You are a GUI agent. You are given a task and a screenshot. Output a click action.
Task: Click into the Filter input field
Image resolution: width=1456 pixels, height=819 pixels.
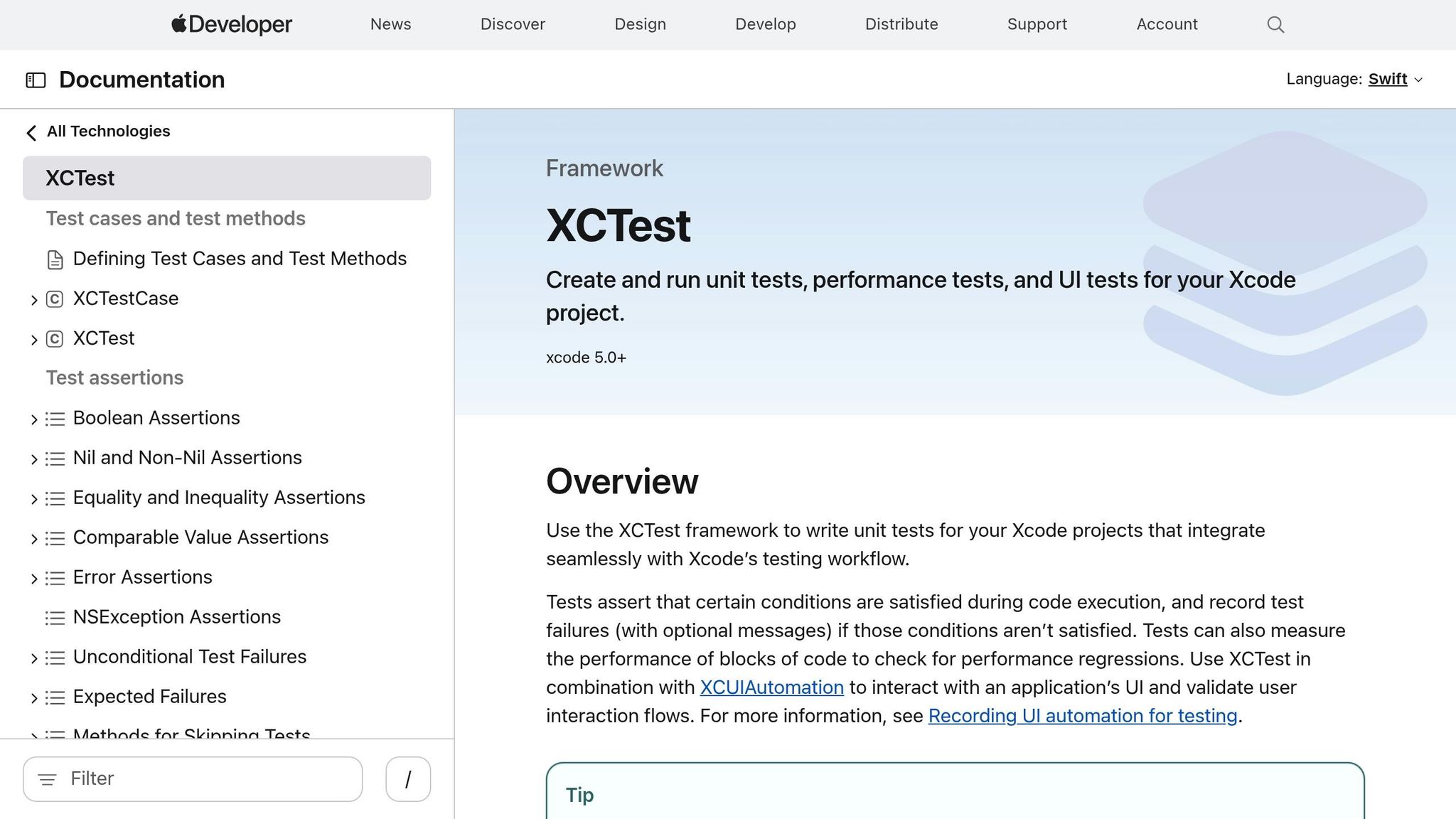click(206, 779)
